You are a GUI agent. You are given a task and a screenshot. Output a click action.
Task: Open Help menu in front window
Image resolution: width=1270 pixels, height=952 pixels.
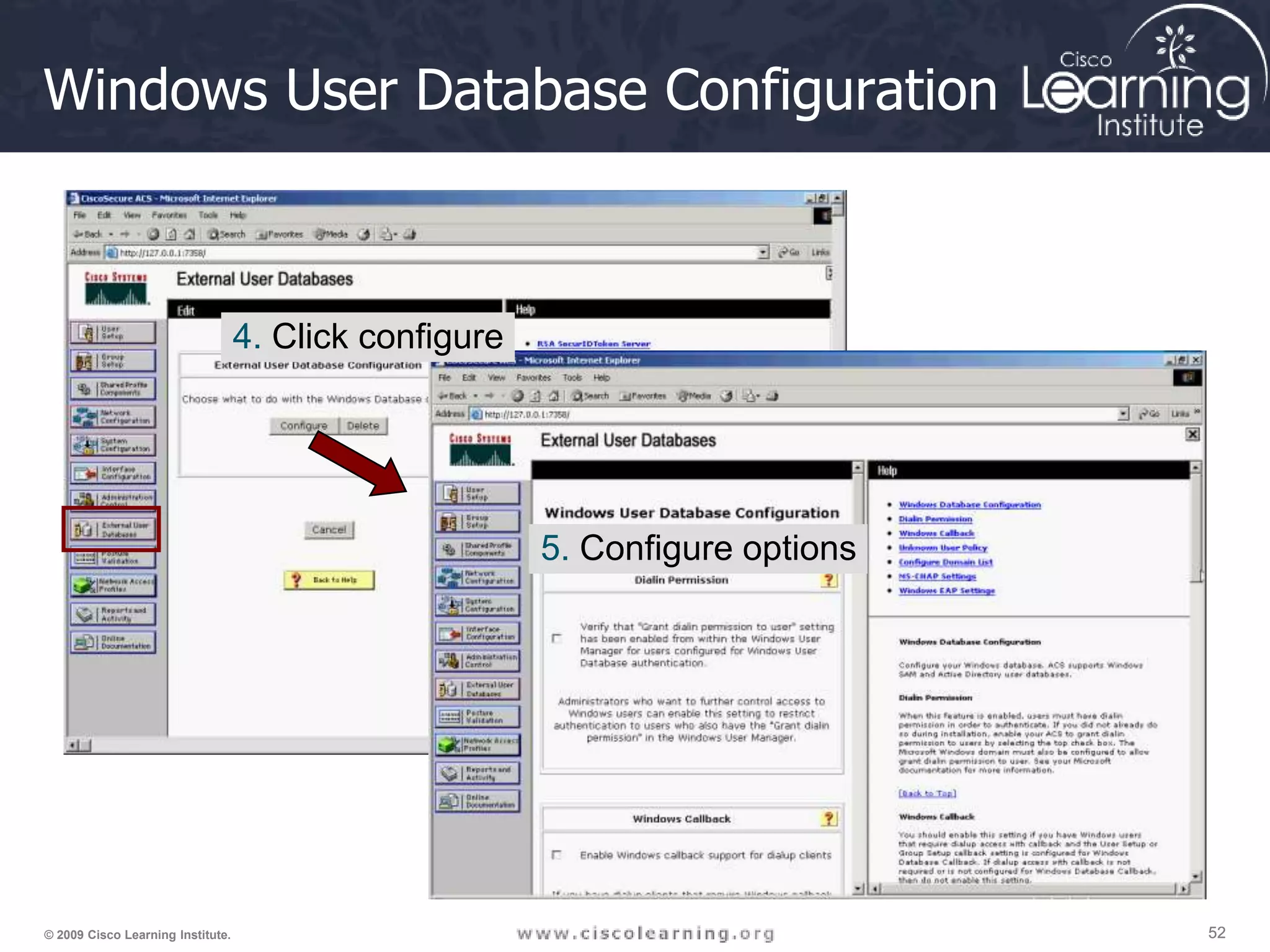tap(602, 377)
